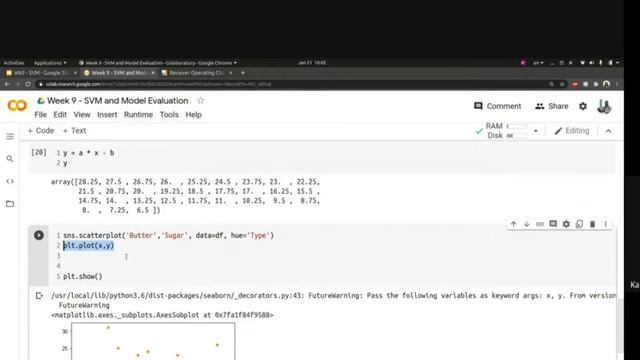Screen dimensions: 640x360
Task: Delete the cell with the trash icon
Action: (x=592, y=224)
